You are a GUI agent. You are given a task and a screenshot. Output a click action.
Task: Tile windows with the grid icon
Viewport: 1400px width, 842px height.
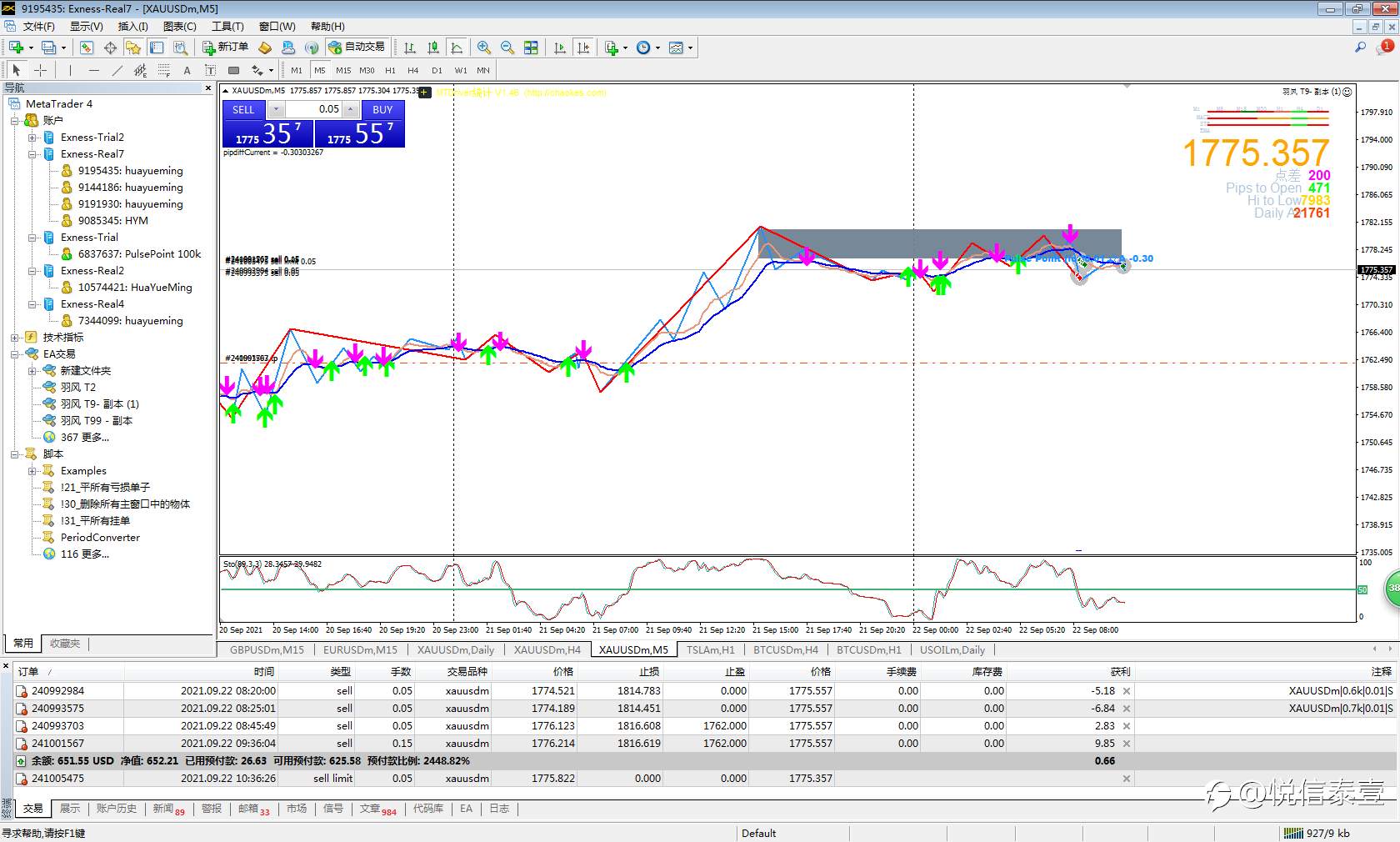click(x=531, y=48)
